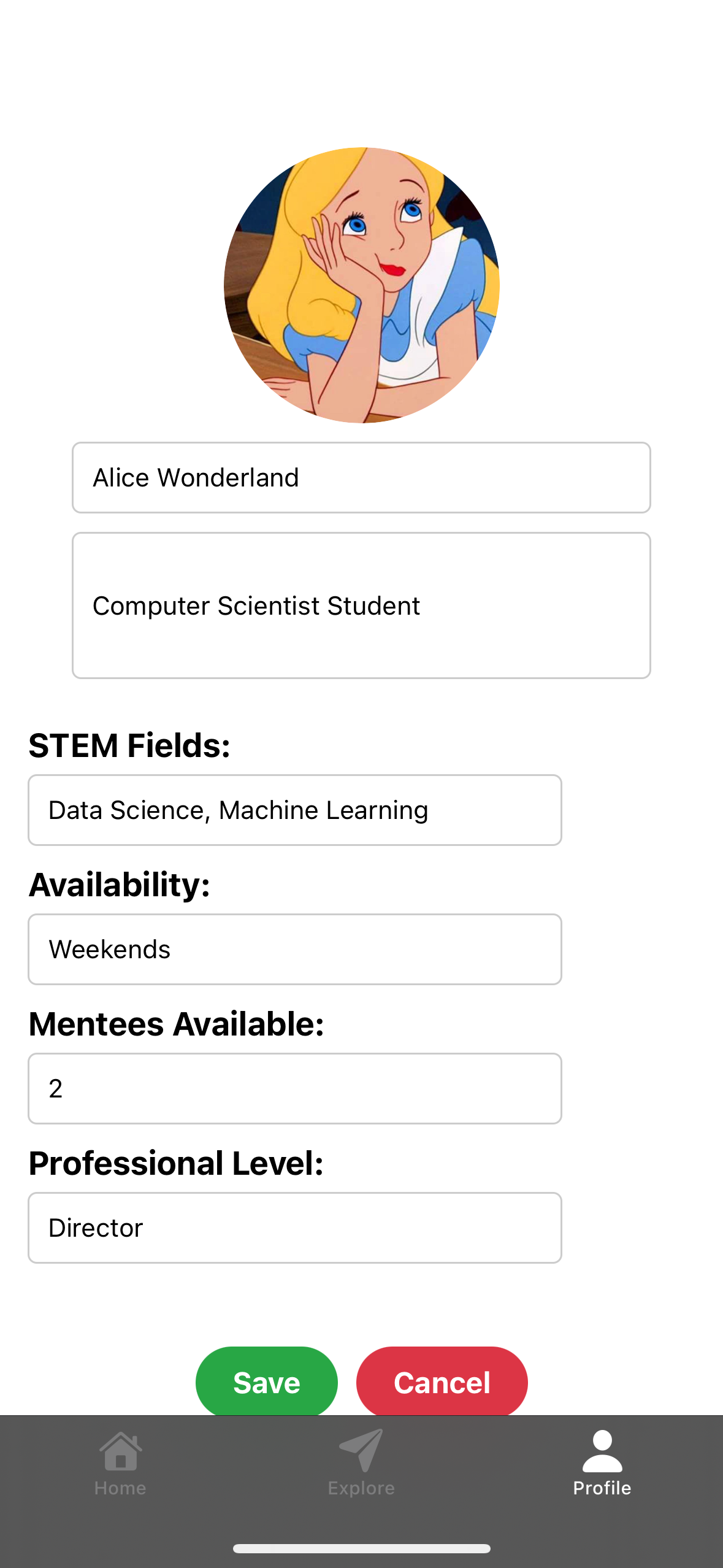
Task: Tap the bottom home indicator bar
Action: click(x=361, y=1549)
